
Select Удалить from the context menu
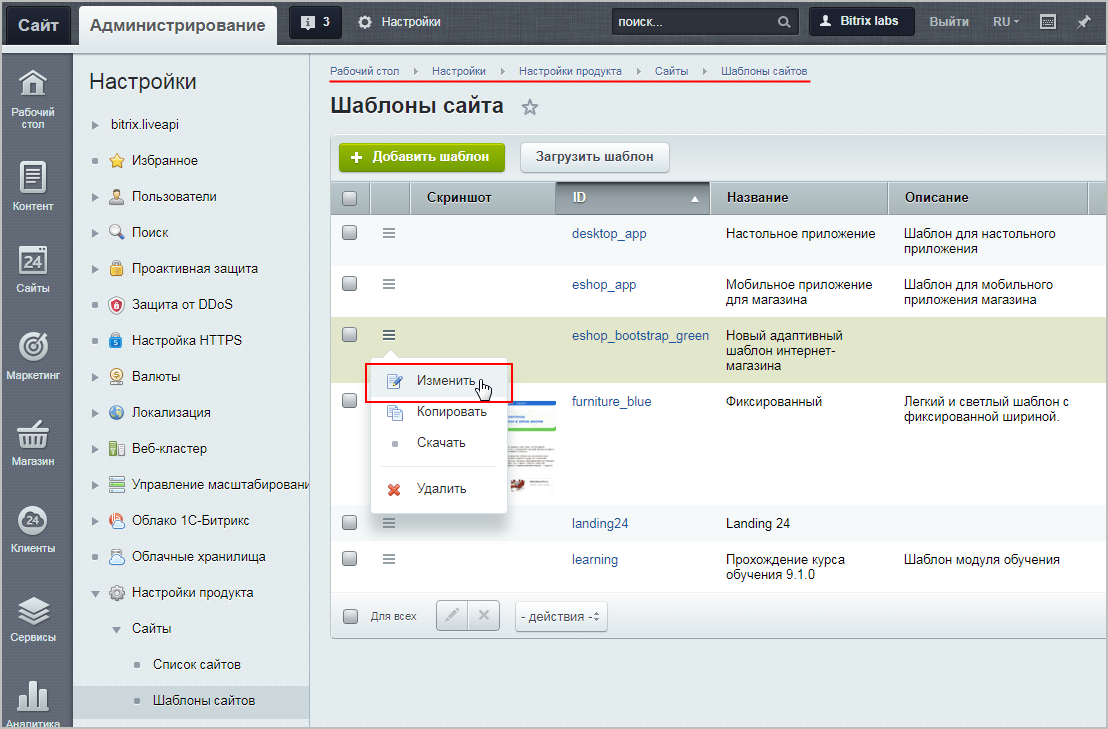441,489
